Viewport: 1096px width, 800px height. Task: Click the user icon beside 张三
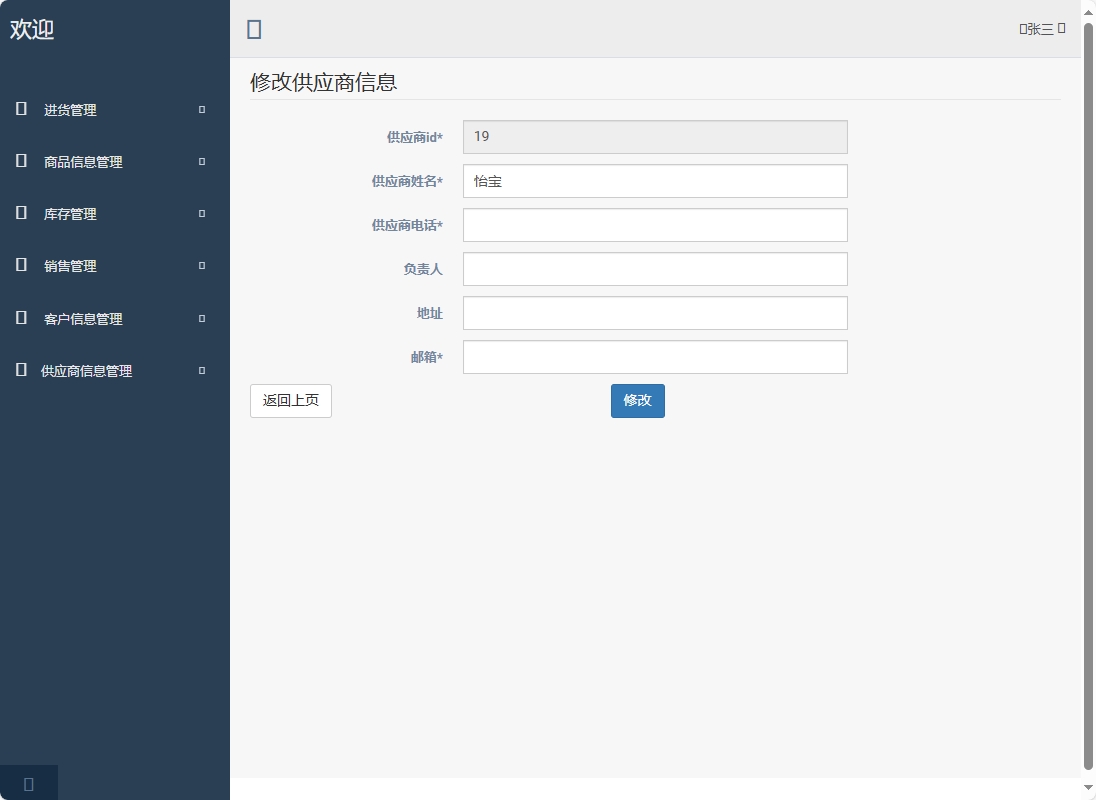pos(1022,29)
